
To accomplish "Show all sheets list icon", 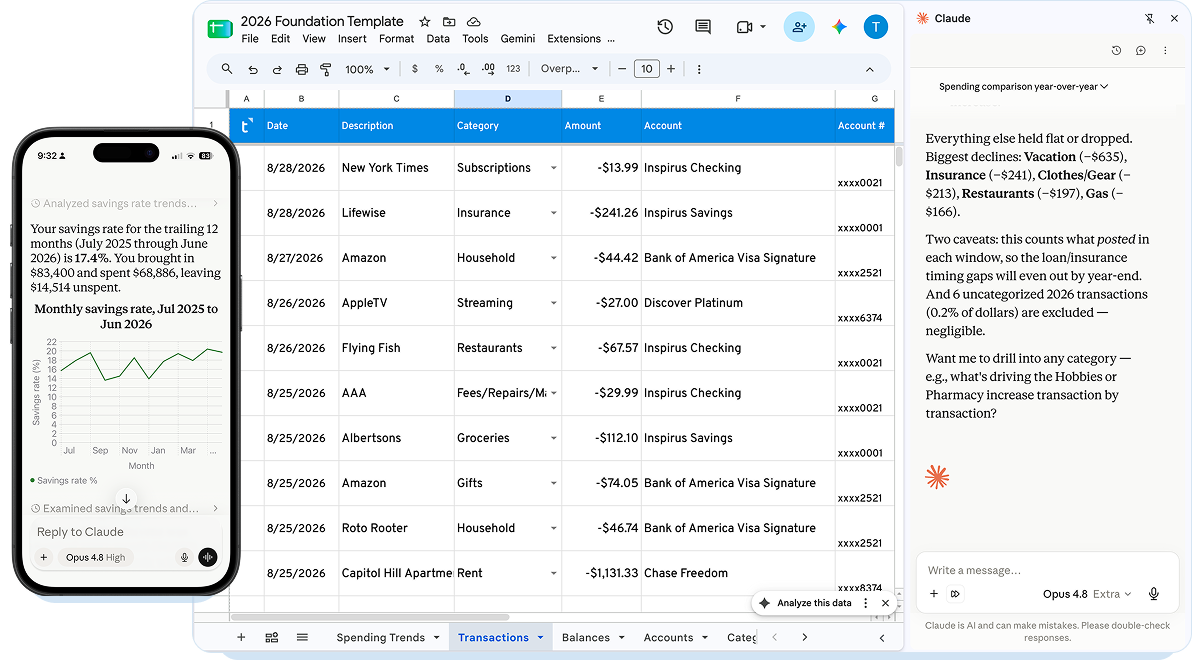I will pos(302,637).
